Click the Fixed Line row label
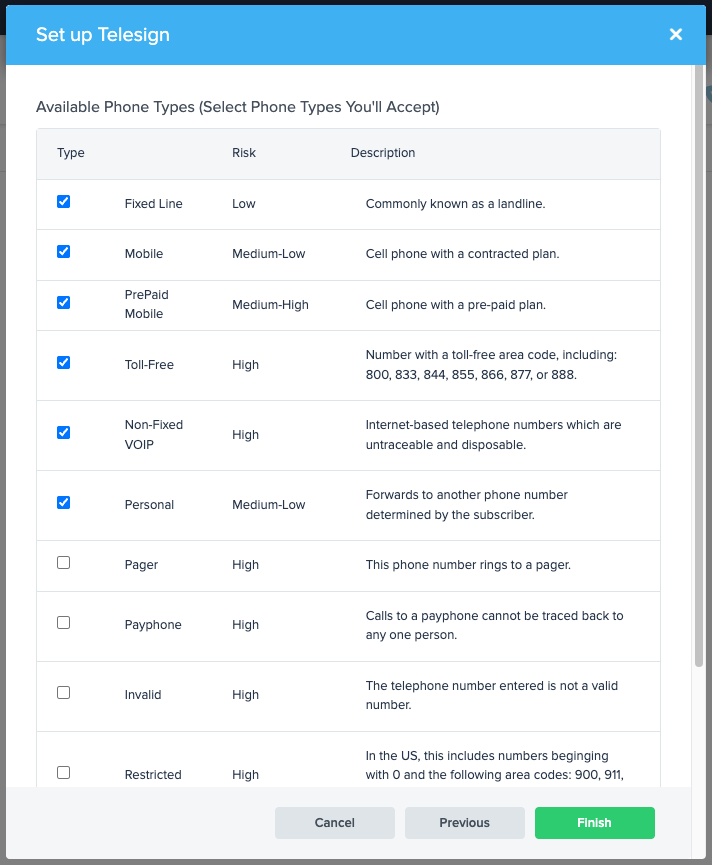 pyautogui.click(x=154, y=204)
